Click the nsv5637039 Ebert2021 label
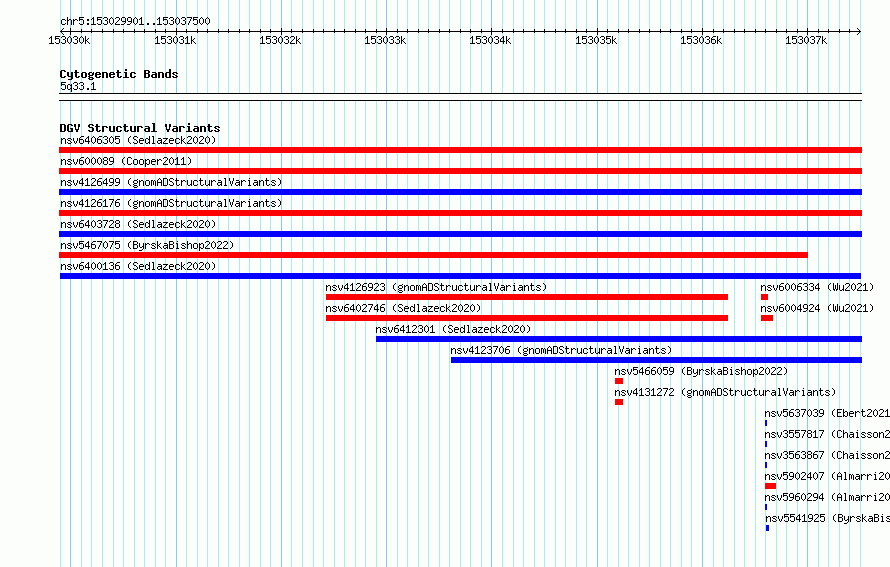The height and width of the screenshot is (567, 890). click(x=827, y=413)
